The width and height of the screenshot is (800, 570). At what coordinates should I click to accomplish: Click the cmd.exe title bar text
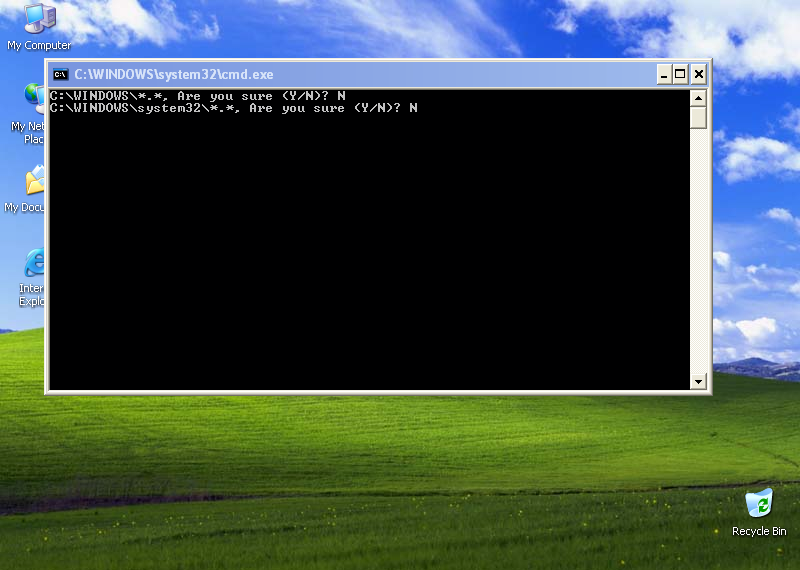click(x=174, y=75)
